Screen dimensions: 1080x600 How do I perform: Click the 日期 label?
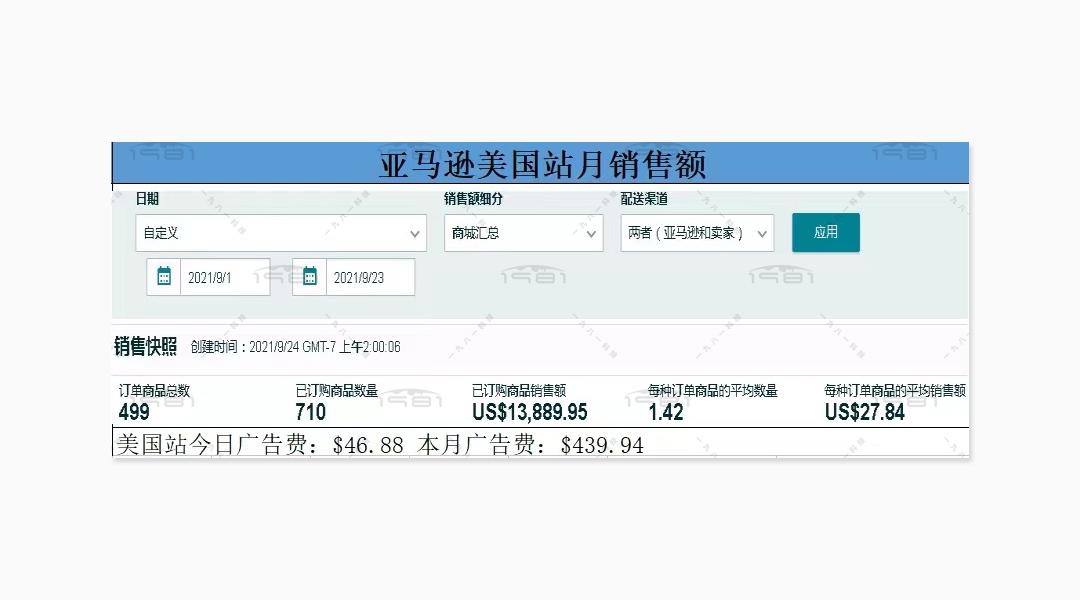pyautogui.click(x=147, y=198)
